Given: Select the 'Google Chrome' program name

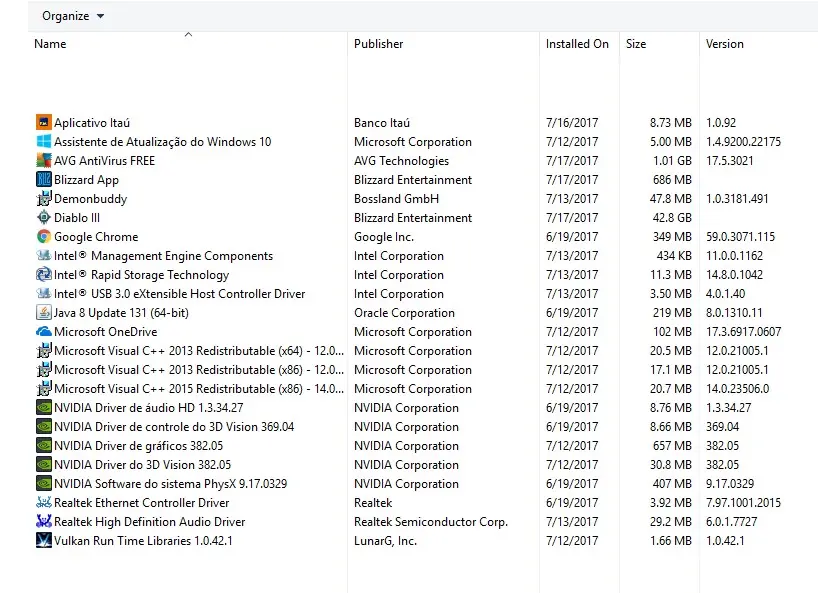Looking at the screenshot, I should [x=97, y=237].
